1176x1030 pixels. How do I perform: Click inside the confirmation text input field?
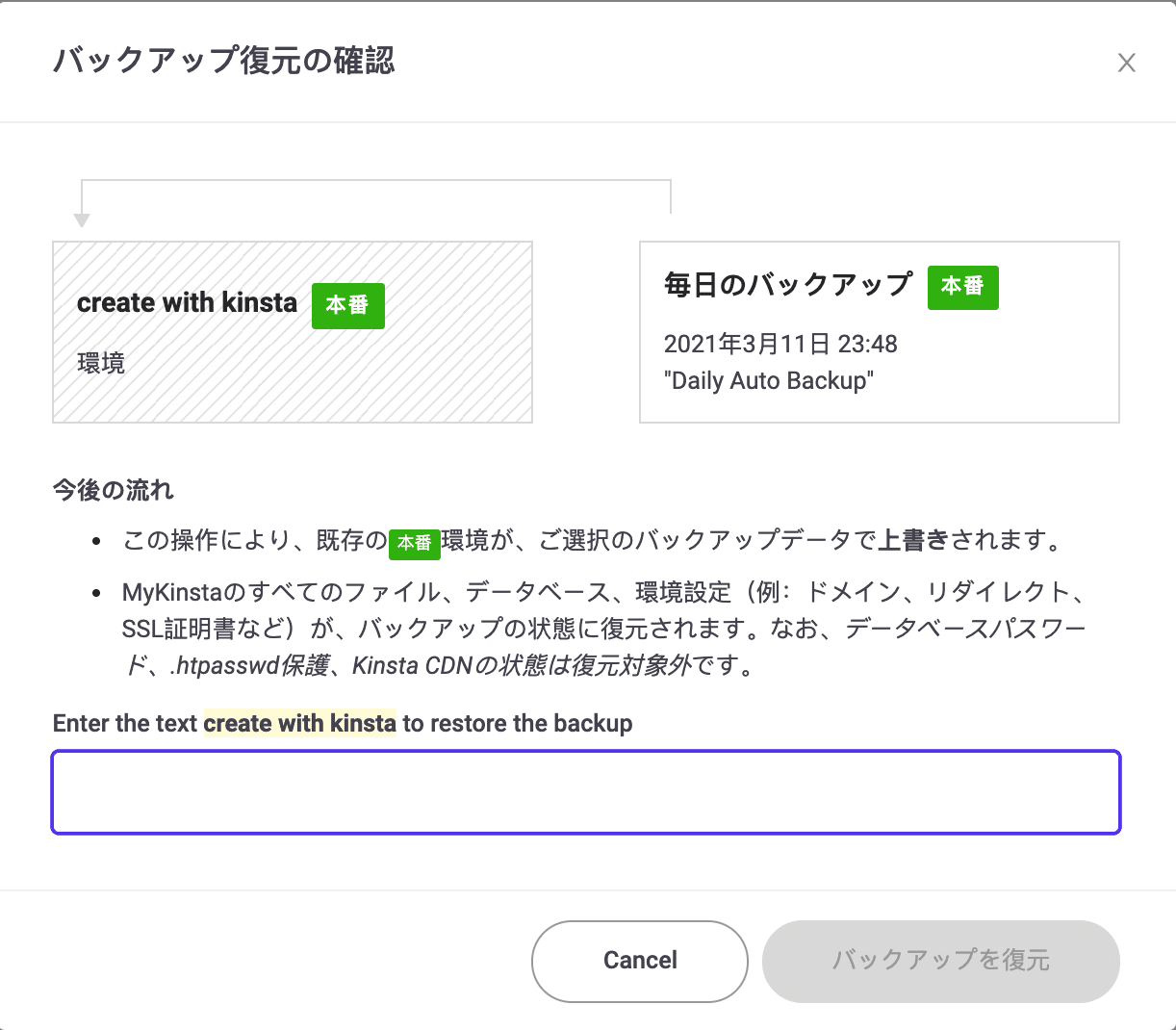pyautogui.click(x=587, y=791)
